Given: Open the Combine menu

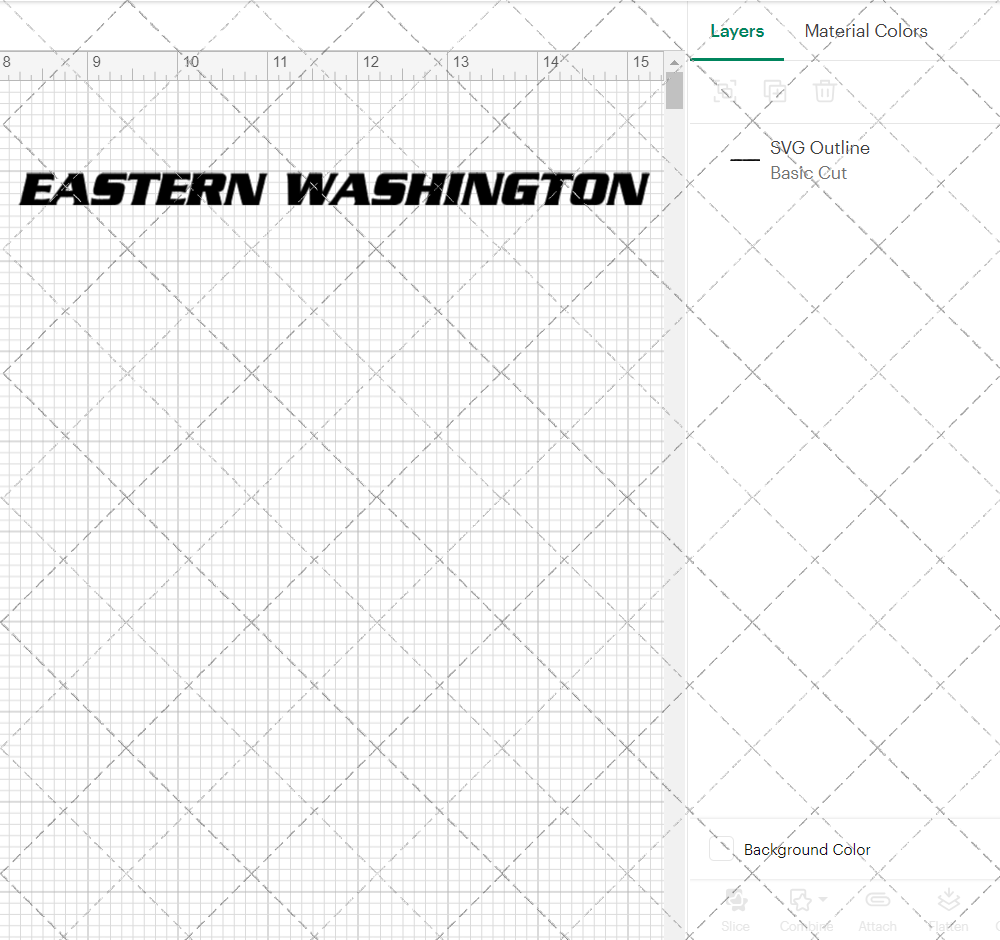Looking at the screenshot, I should 806,910.
